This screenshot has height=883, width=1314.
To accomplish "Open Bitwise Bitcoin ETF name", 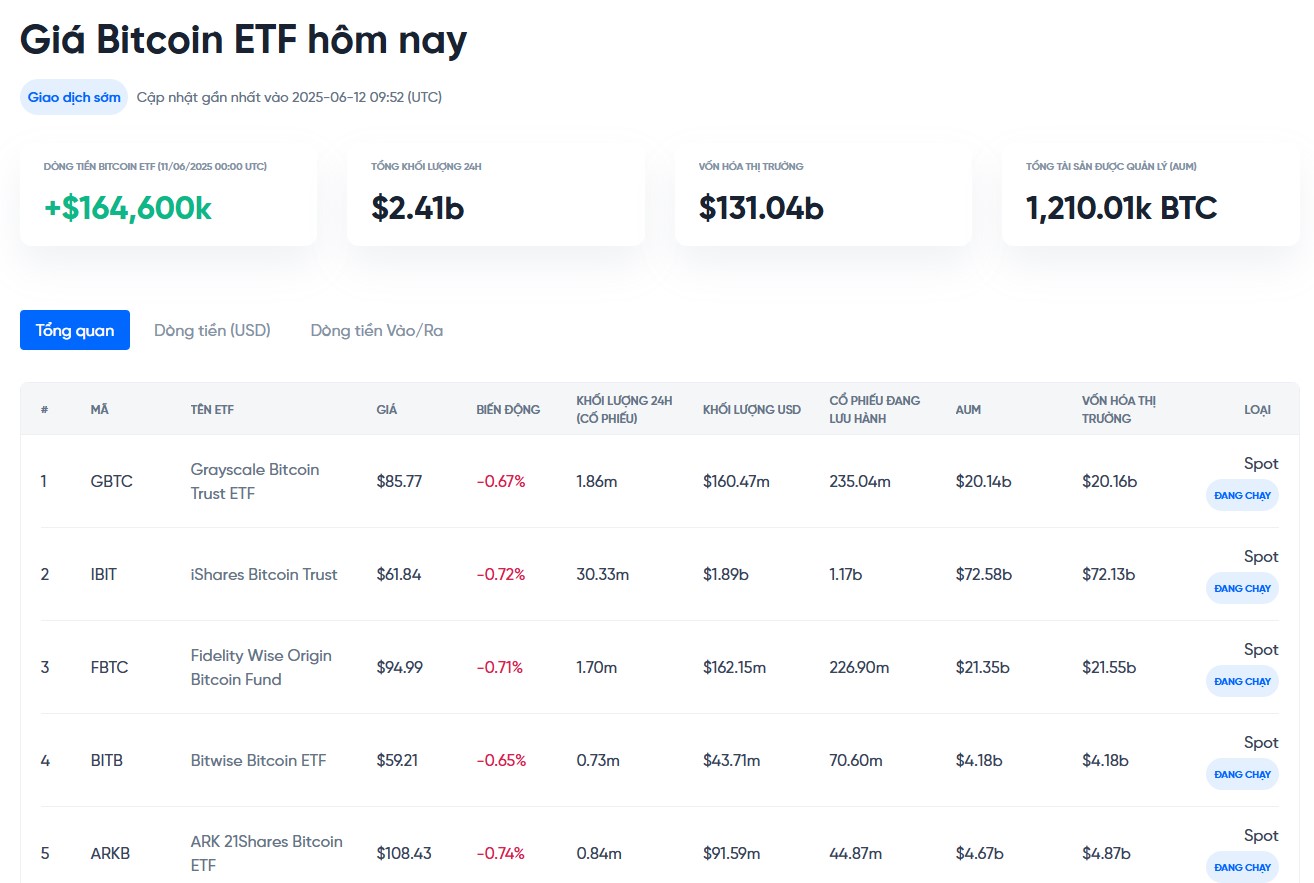I will 258,760.
